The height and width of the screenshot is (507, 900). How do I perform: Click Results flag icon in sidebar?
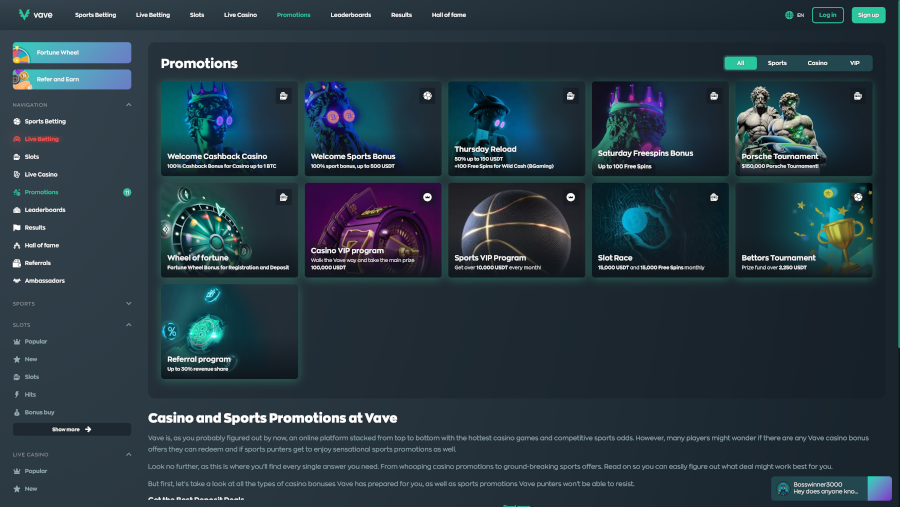point(17,228)
